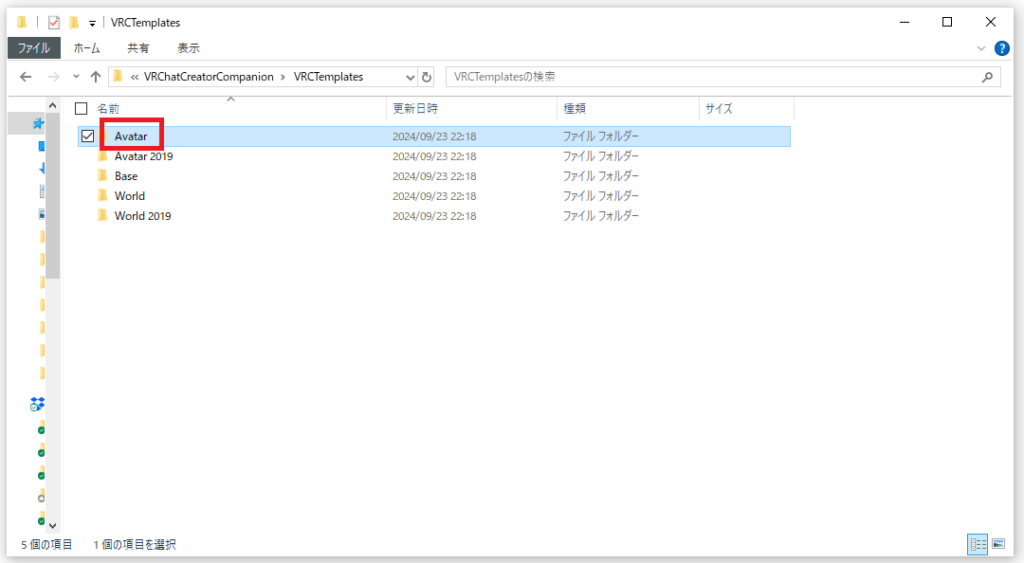Open the Help question mark icon
The width and height of the screenshot is (1024, 563).
tap(1002, 48)
